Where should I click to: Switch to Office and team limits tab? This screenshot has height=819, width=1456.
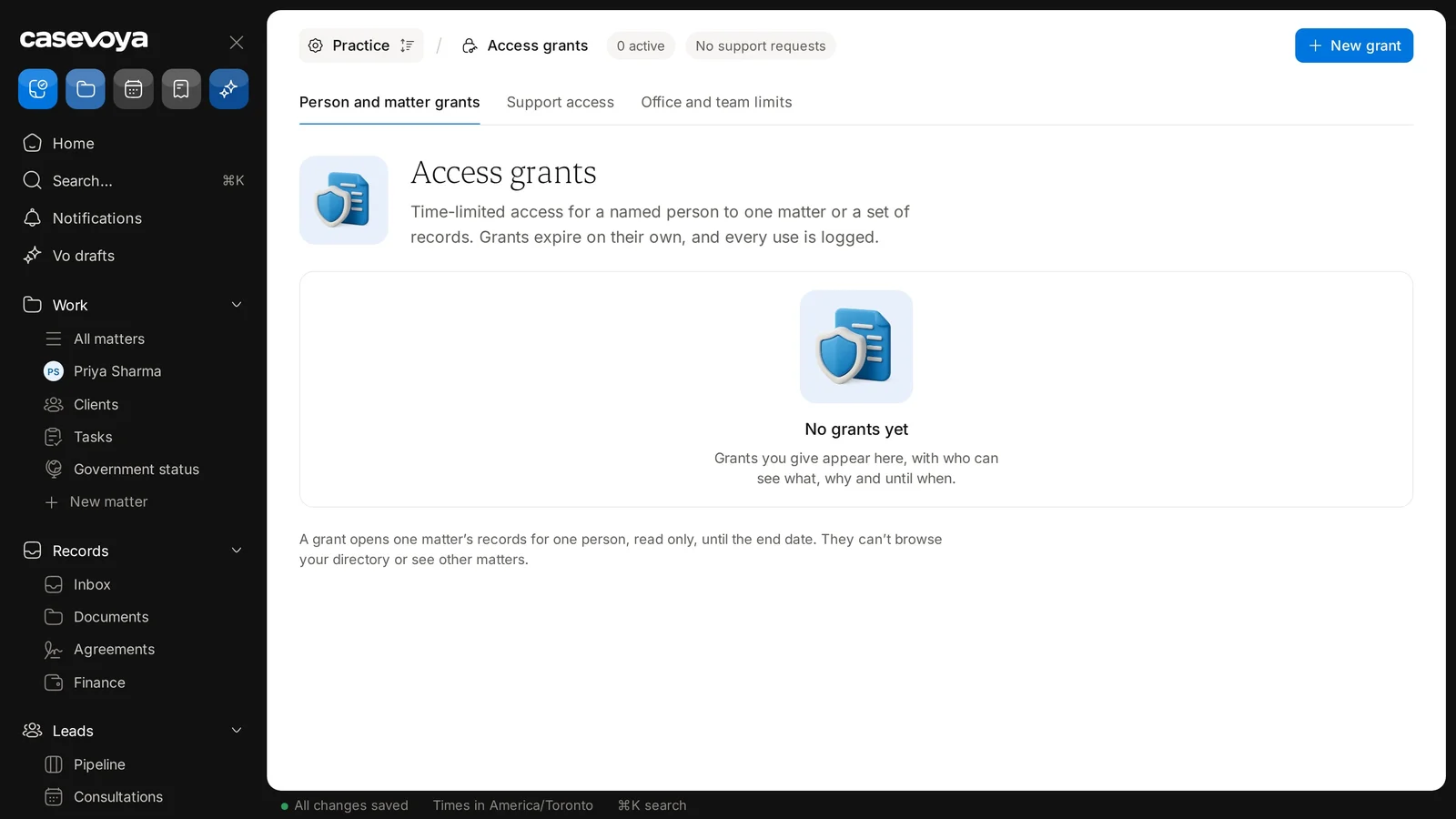coord(716,102)
